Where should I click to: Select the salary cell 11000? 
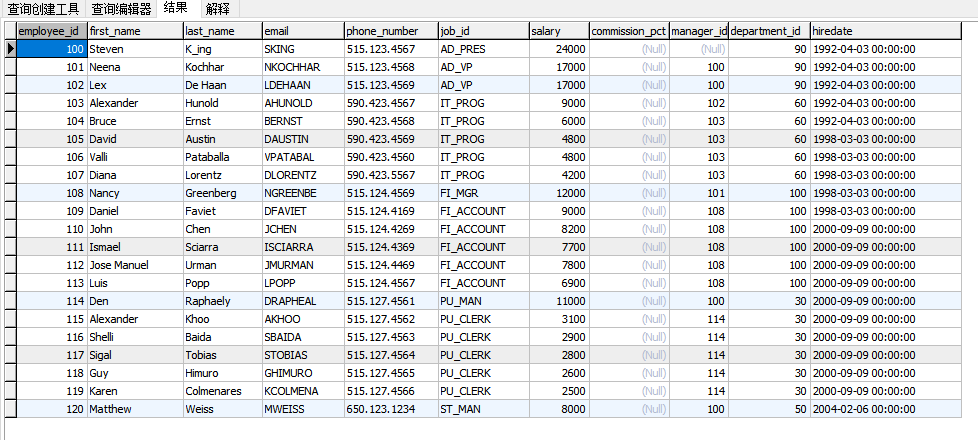(559, 301)
